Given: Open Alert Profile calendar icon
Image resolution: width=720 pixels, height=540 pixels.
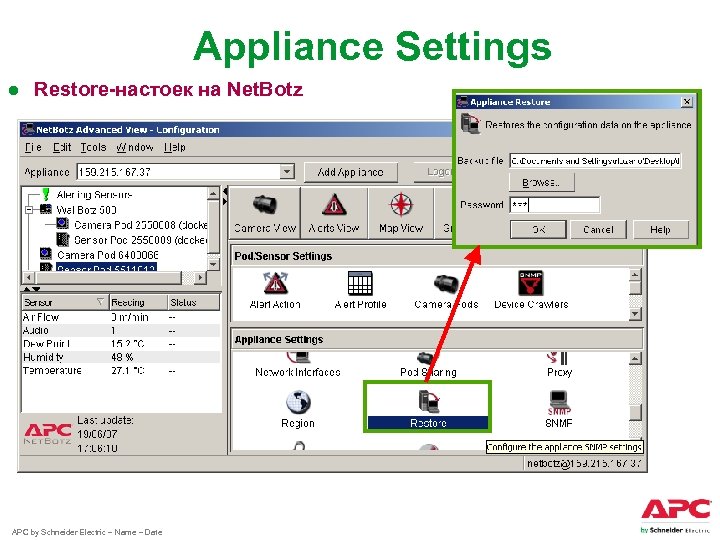Looking at the screenshot, I should click(x=360, y=290).
